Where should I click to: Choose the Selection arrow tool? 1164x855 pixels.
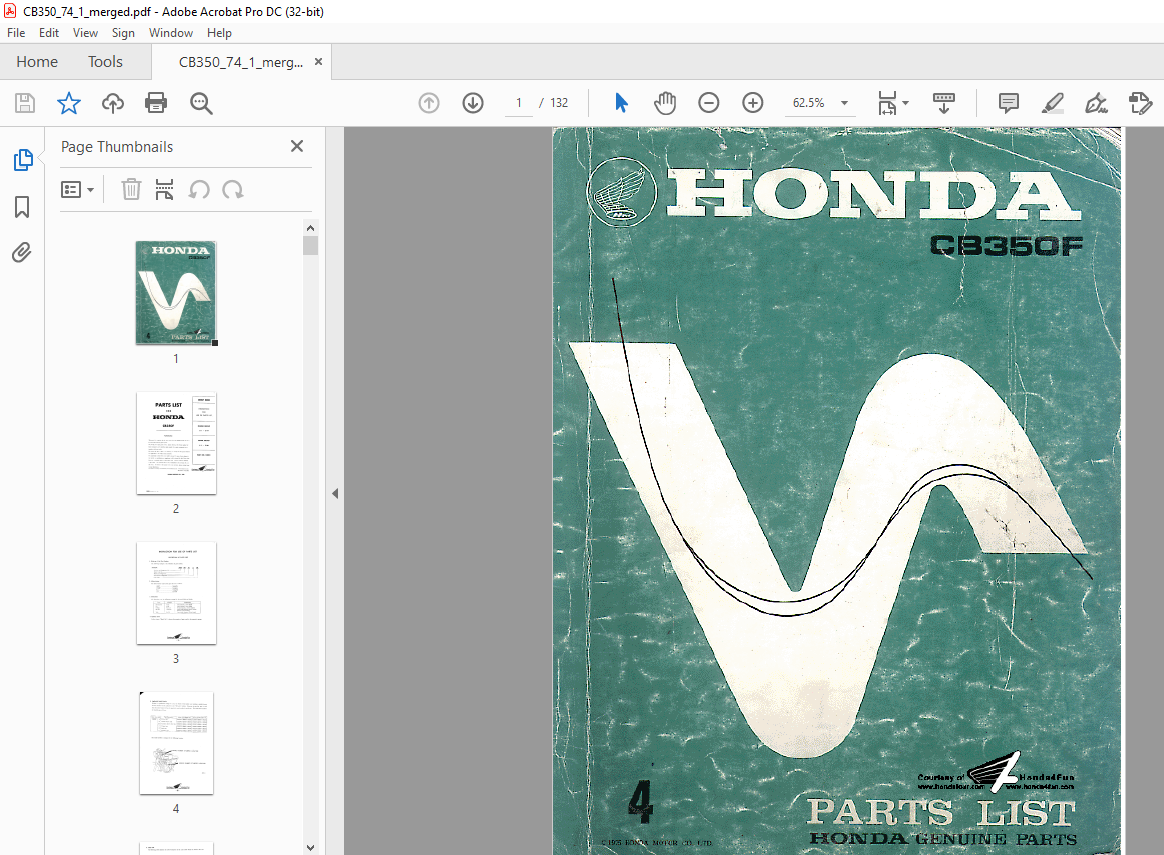pyautogui.click(x=621, y=102)
